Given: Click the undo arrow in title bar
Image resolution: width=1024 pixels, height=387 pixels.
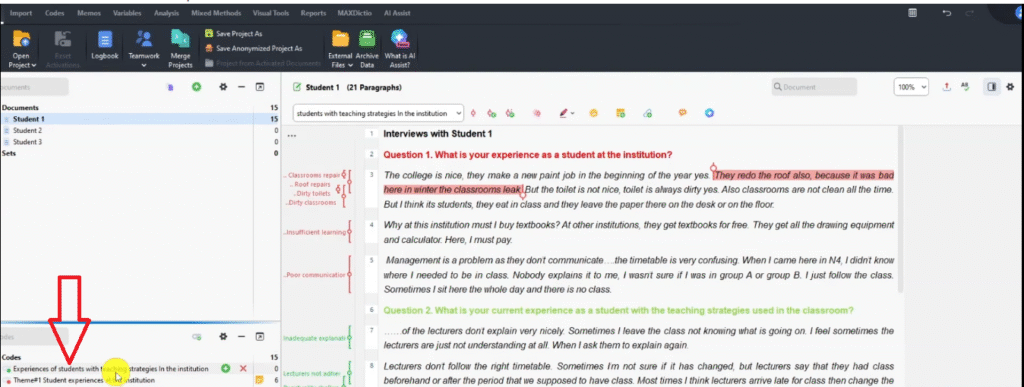Looking at the screenshot, I should point(946,13).
